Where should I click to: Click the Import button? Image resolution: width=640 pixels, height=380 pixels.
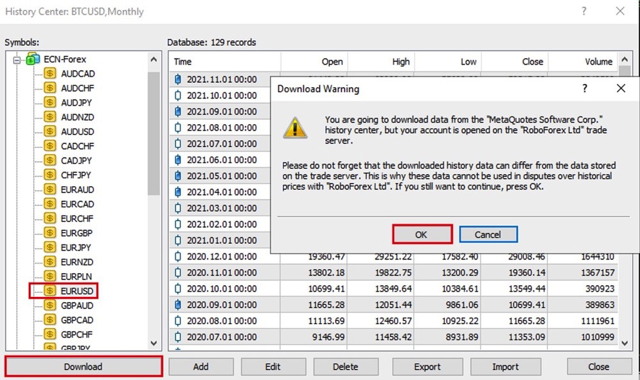click(505, 367)
